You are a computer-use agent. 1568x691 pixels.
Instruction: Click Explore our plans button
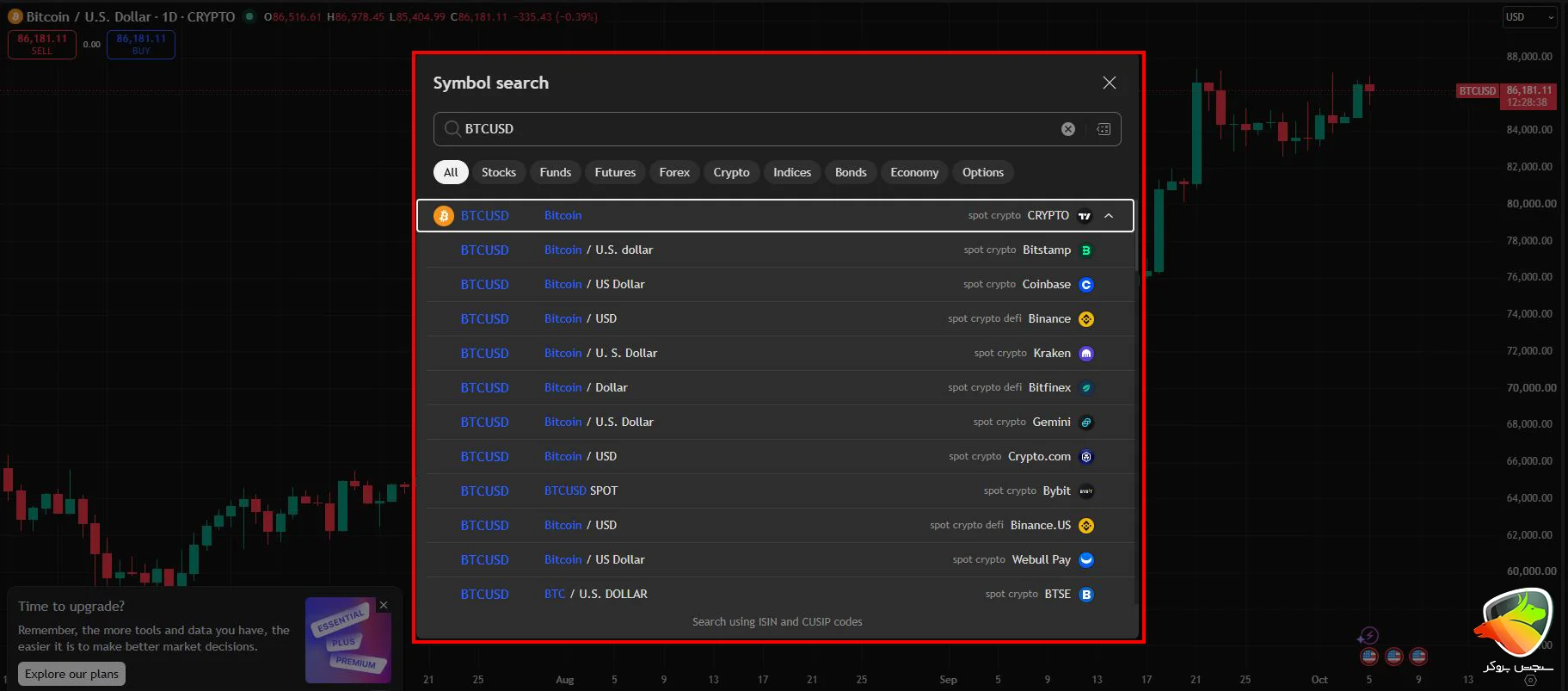pyautogui.click(x=71, y=674)
